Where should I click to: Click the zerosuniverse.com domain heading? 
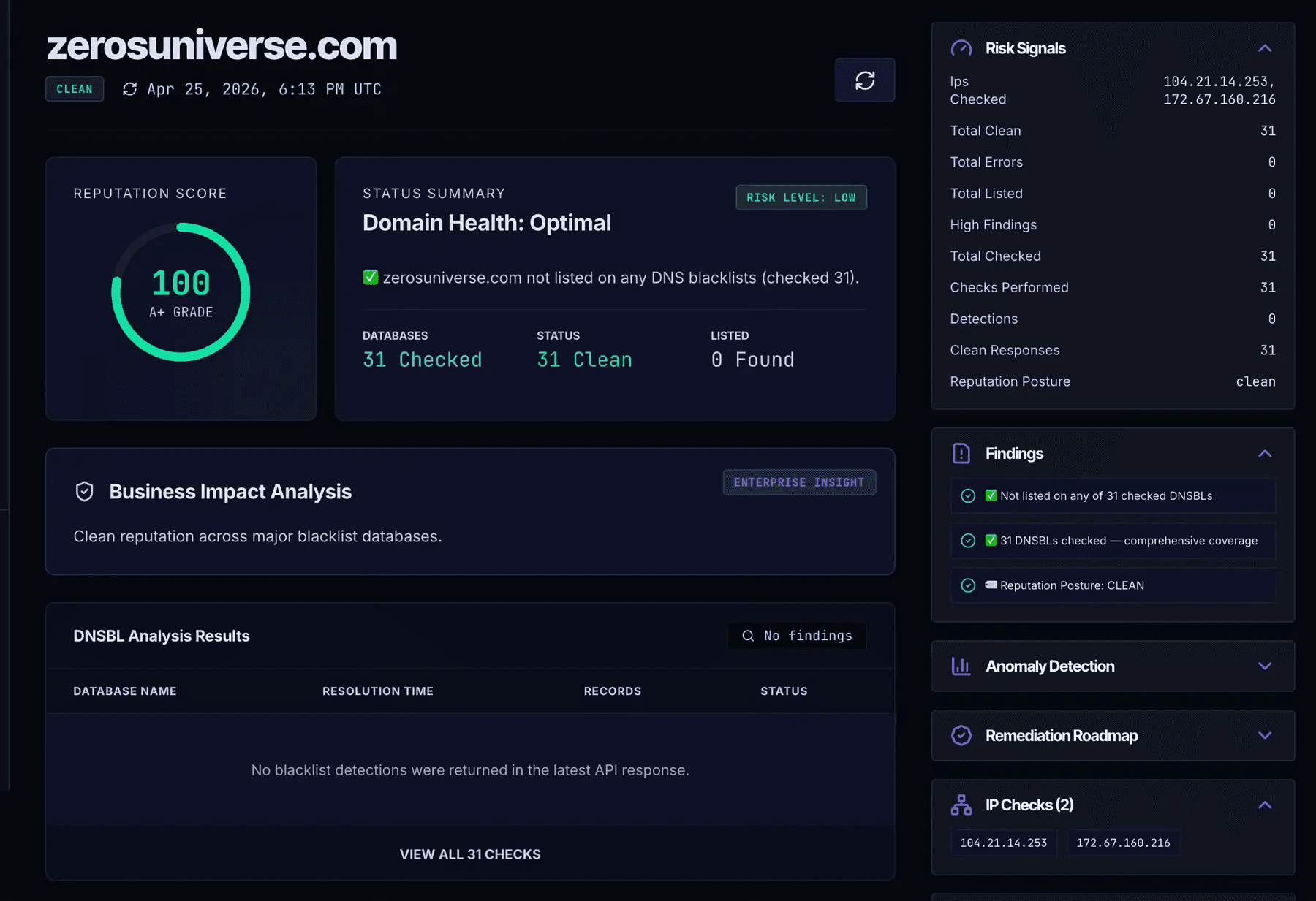[222, 46]
